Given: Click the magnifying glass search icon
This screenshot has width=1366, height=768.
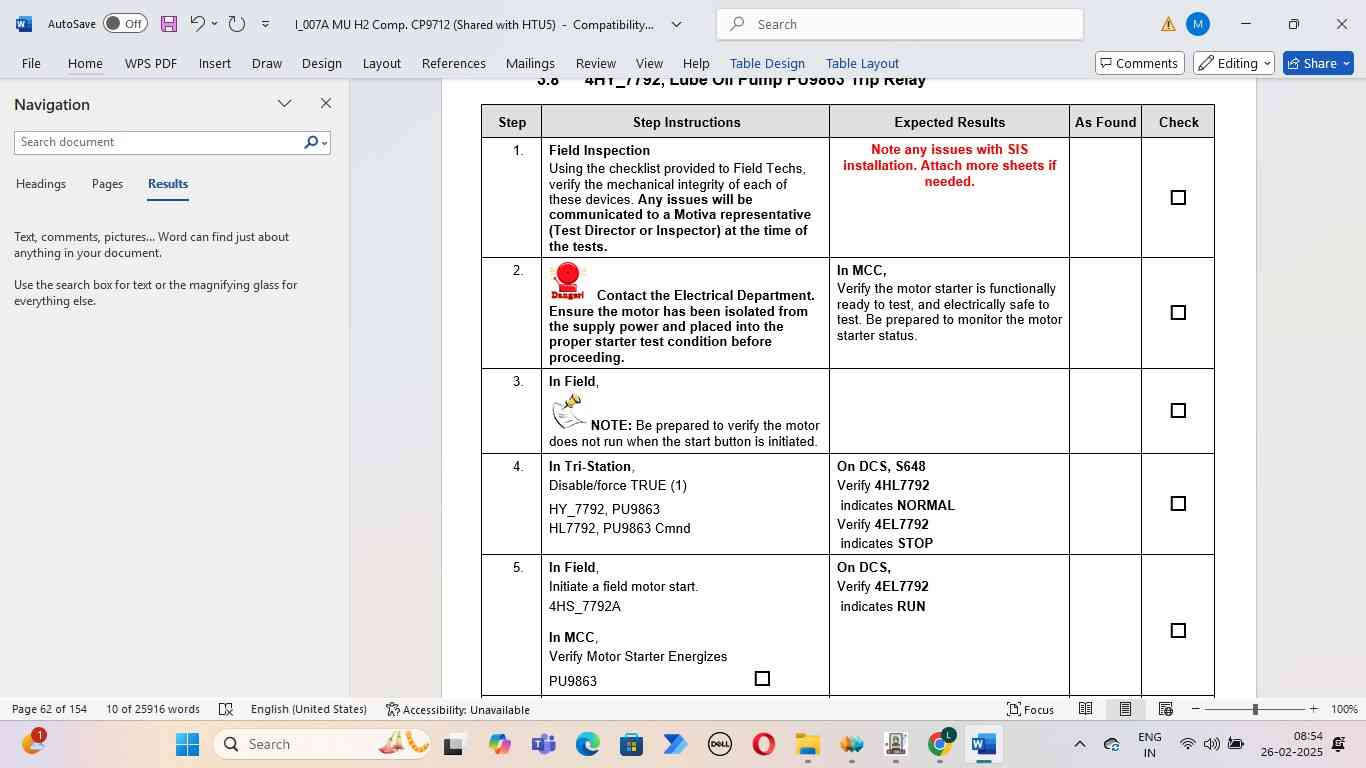Looking at the screenshot, I should click(311, 142).
